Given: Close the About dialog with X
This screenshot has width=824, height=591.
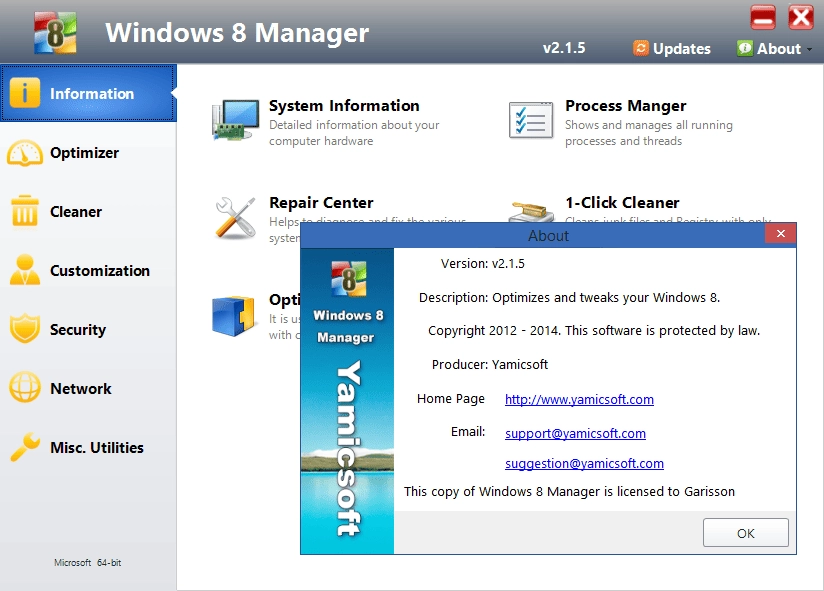Looking at the screenshot, I should pyautogui.click(x=781, y=234).
